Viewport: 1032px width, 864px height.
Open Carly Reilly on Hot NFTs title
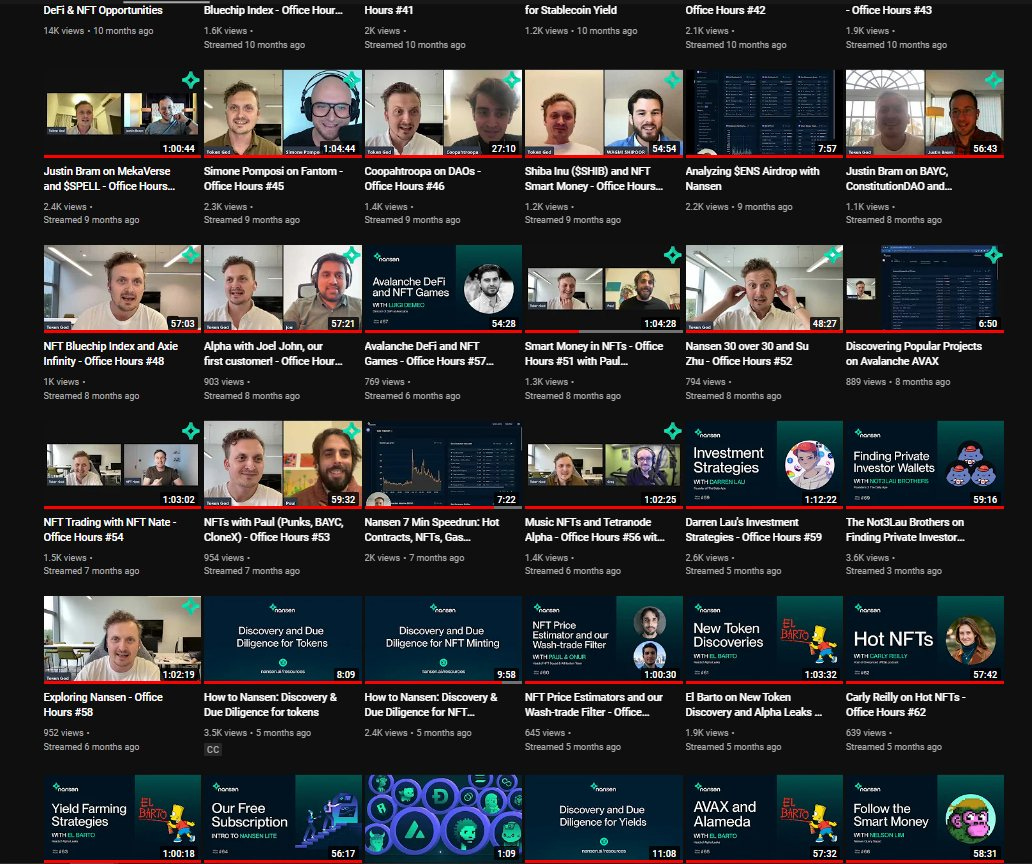905,704
